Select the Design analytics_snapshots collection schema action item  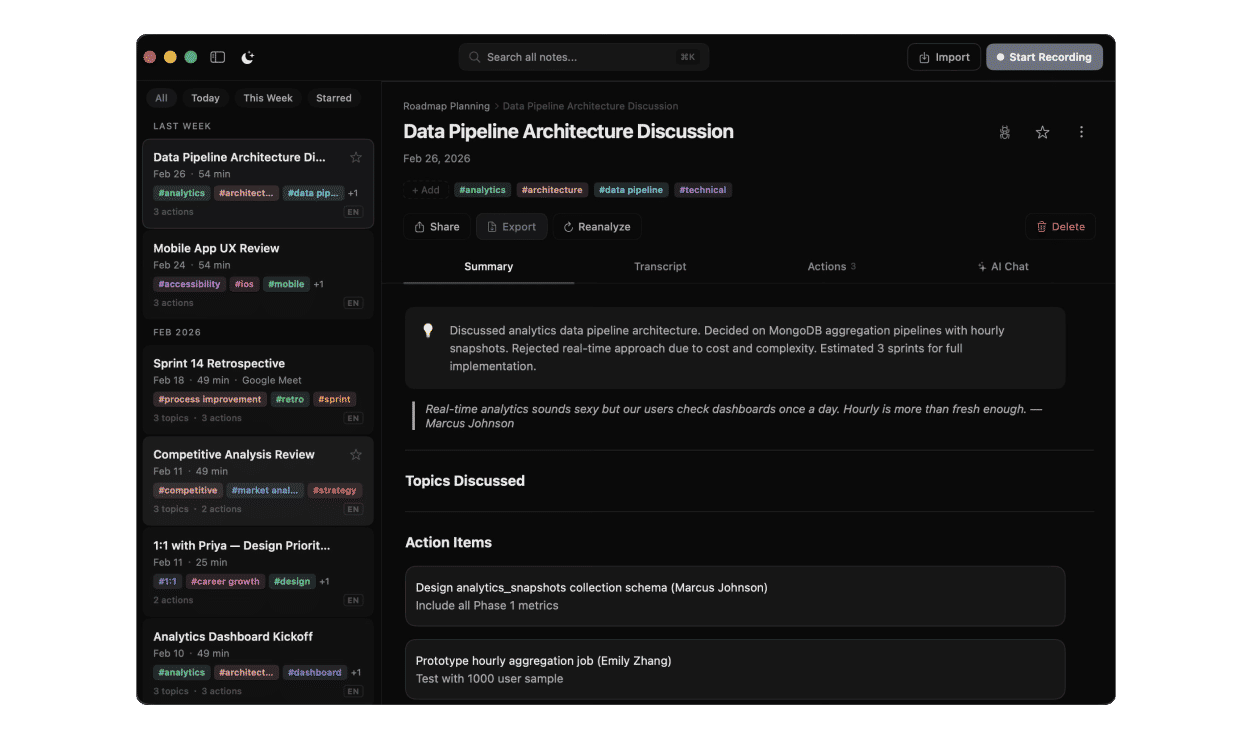735,596
